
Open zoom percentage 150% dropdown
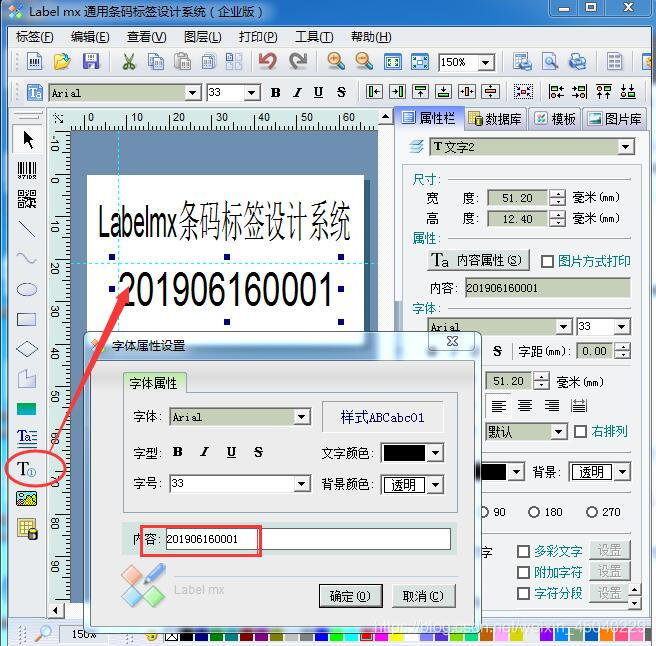(486, 63)
